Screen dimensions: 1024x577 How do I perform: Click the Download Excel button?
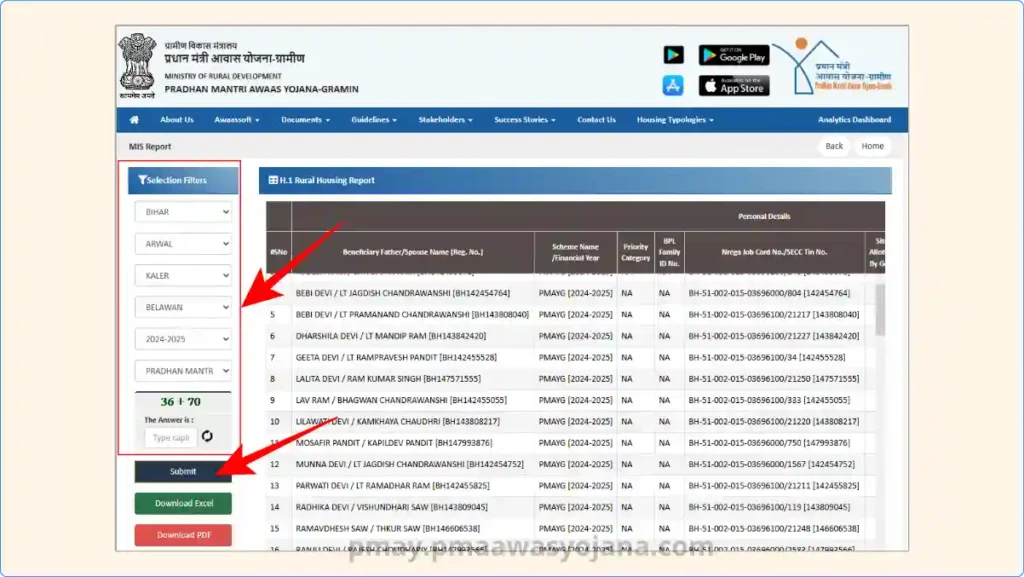click(x=183, y=503)
